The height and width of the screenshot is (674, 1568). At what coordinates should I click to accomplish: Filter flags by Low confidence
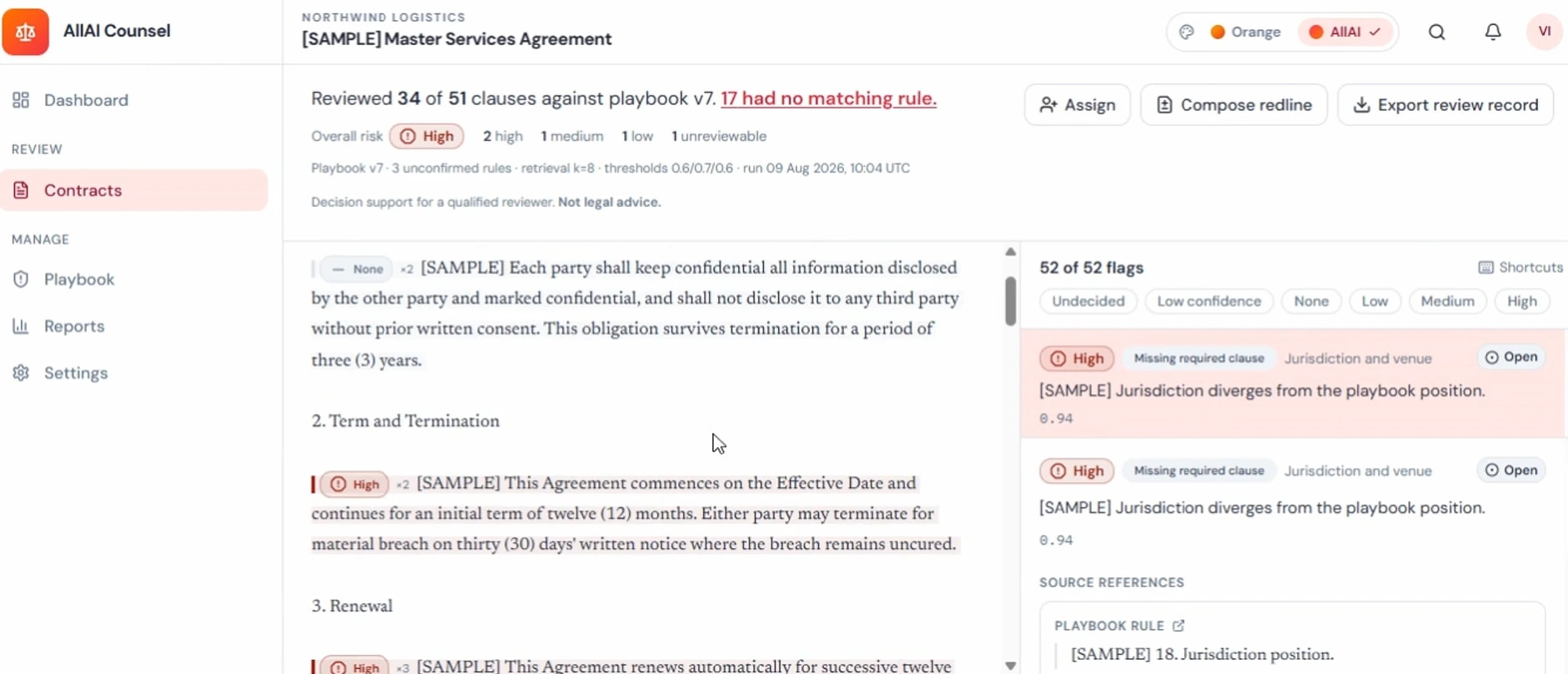tap(1209, 301)
